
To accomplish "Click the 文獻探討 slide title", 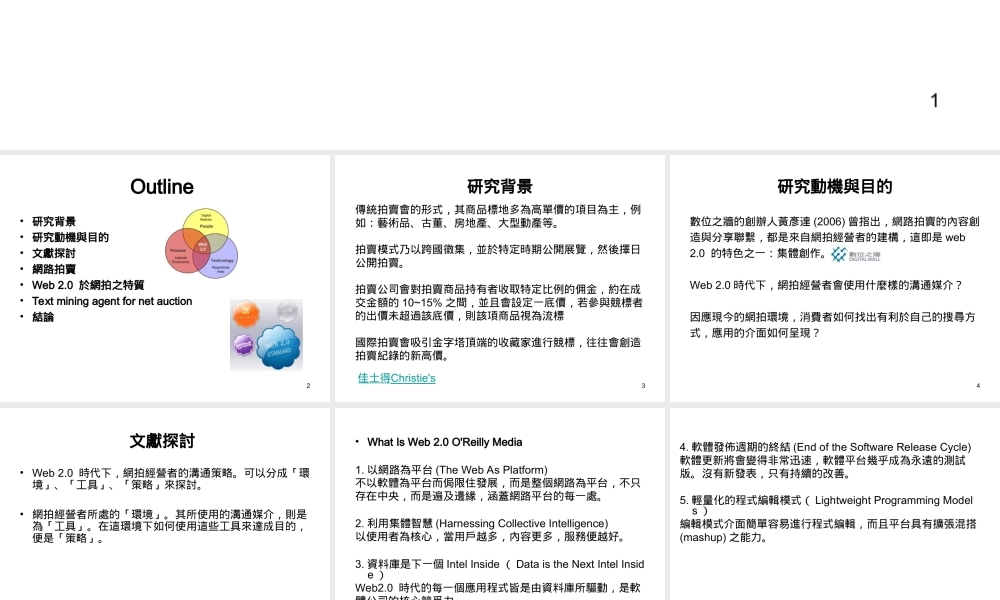I will click(x=161, y=441).
